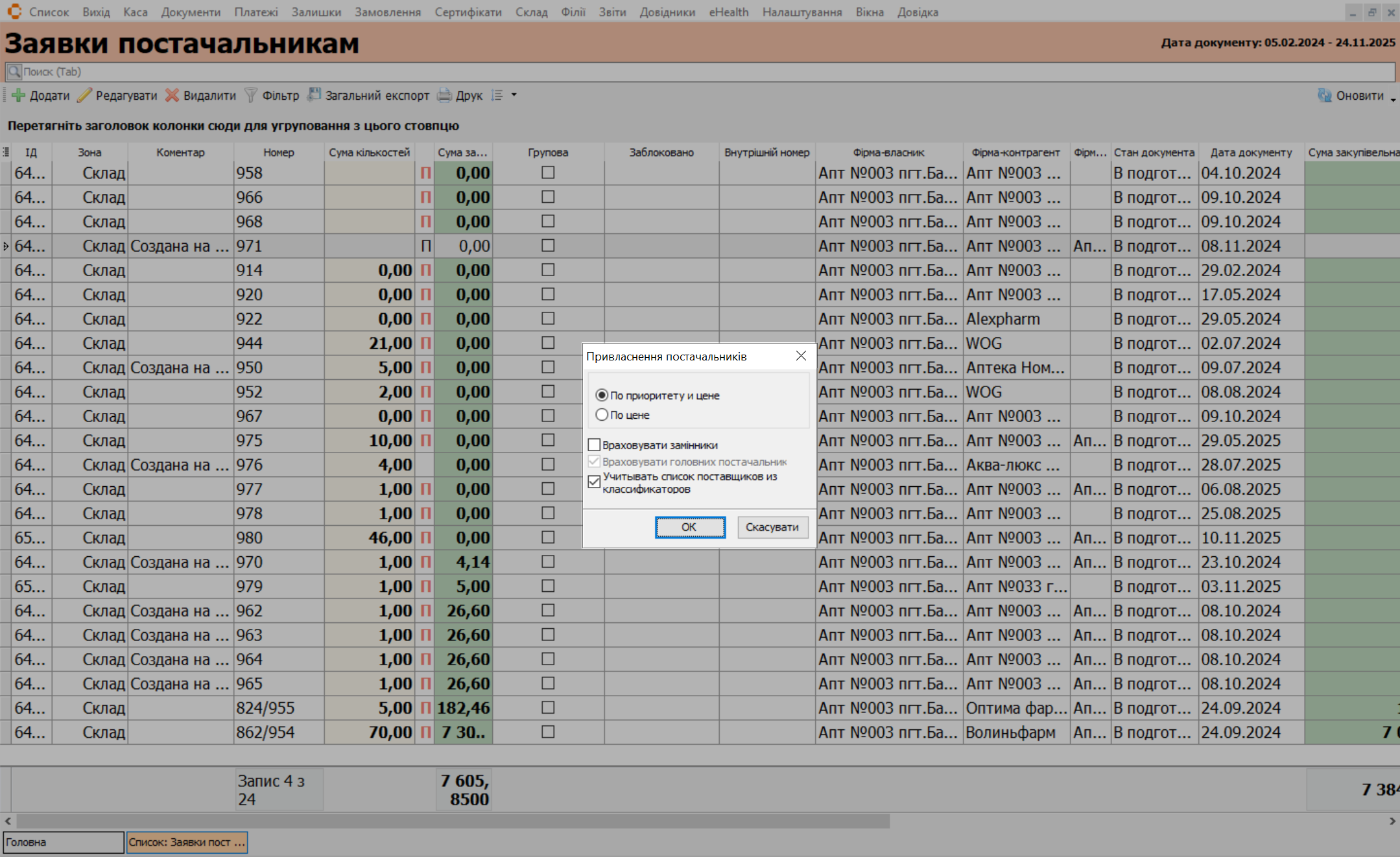Click the Друк printer icon
Viewport: 1400px width, 857px height.
click(x=444, y=95)
